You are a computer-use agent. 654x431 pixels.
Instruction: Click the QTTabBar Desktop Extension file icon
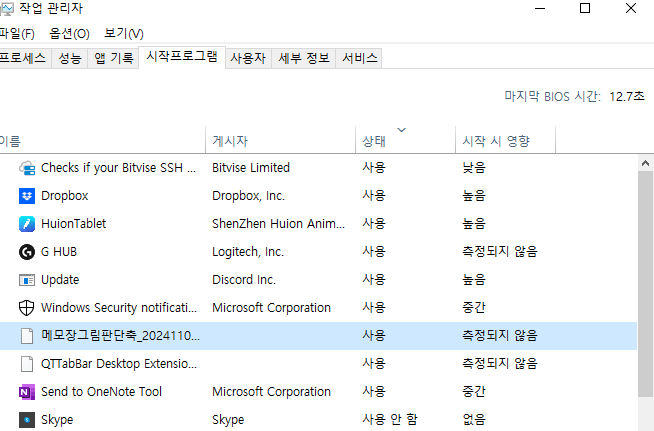[x=27, y=363]
